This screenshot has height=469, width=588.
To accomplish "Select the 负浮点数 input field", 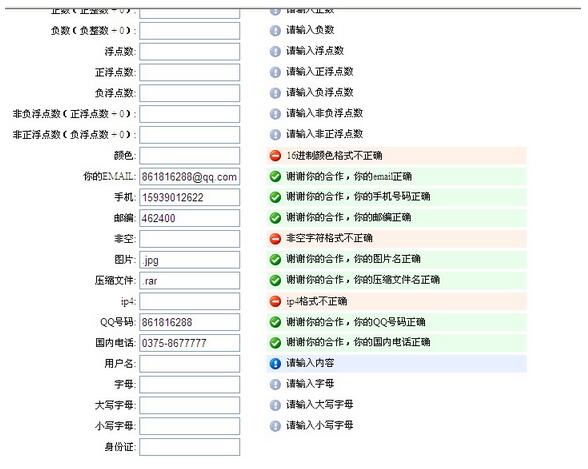I will pyautogui.click(x=189, y=93).
